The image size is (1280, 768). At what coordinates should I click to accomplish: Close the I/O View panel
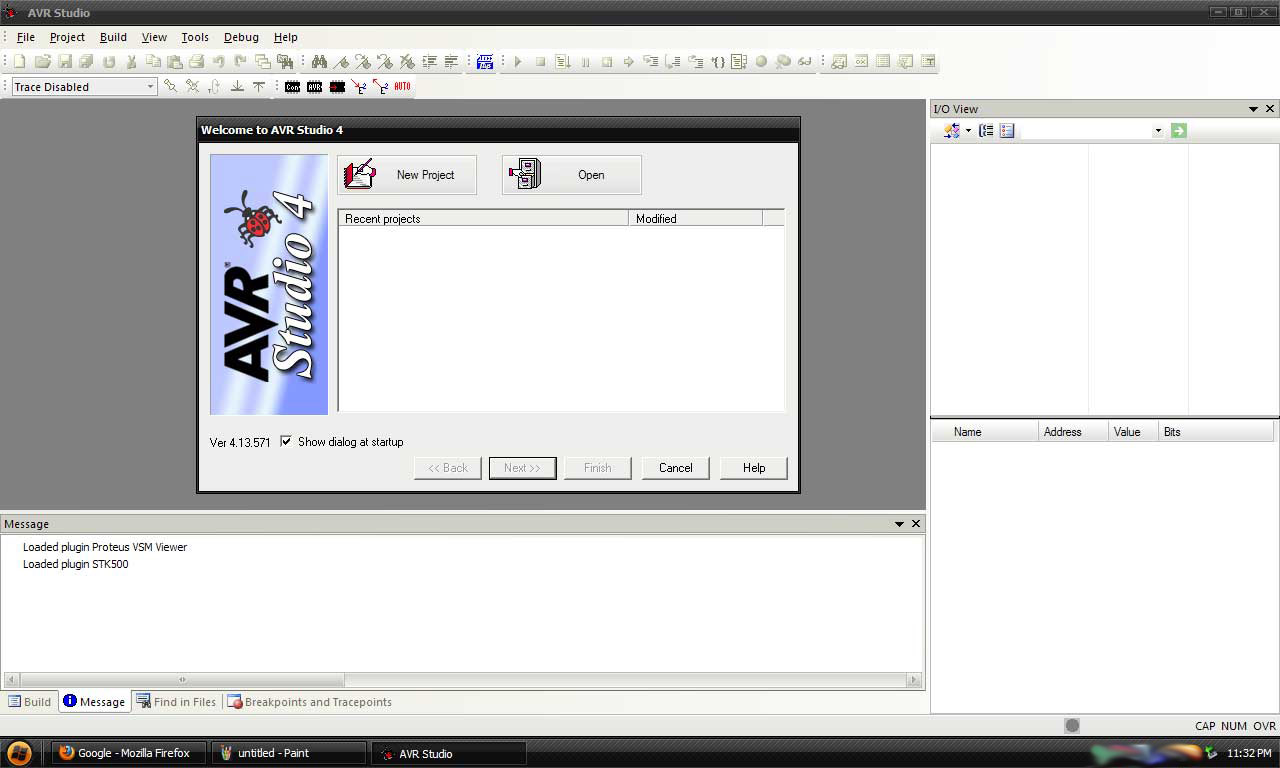pyautogui.click(x=1270, y=109)
